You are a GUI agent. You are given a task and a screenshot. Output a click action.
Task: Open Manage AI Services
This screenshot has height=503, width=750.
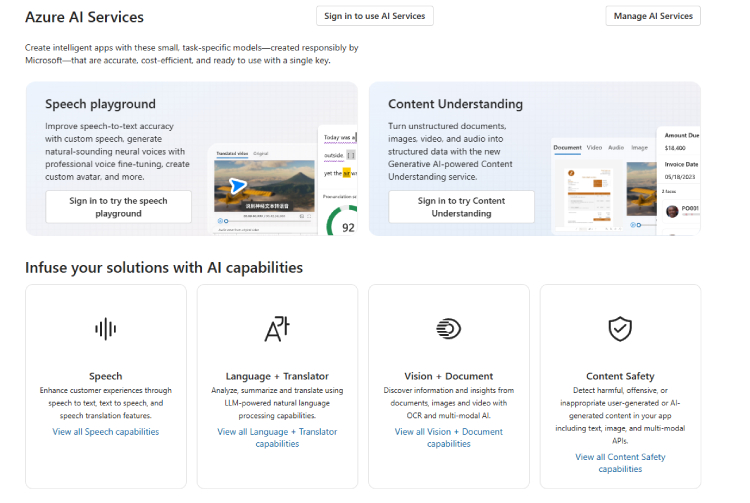pyautogui.click(x=653, y=16)
